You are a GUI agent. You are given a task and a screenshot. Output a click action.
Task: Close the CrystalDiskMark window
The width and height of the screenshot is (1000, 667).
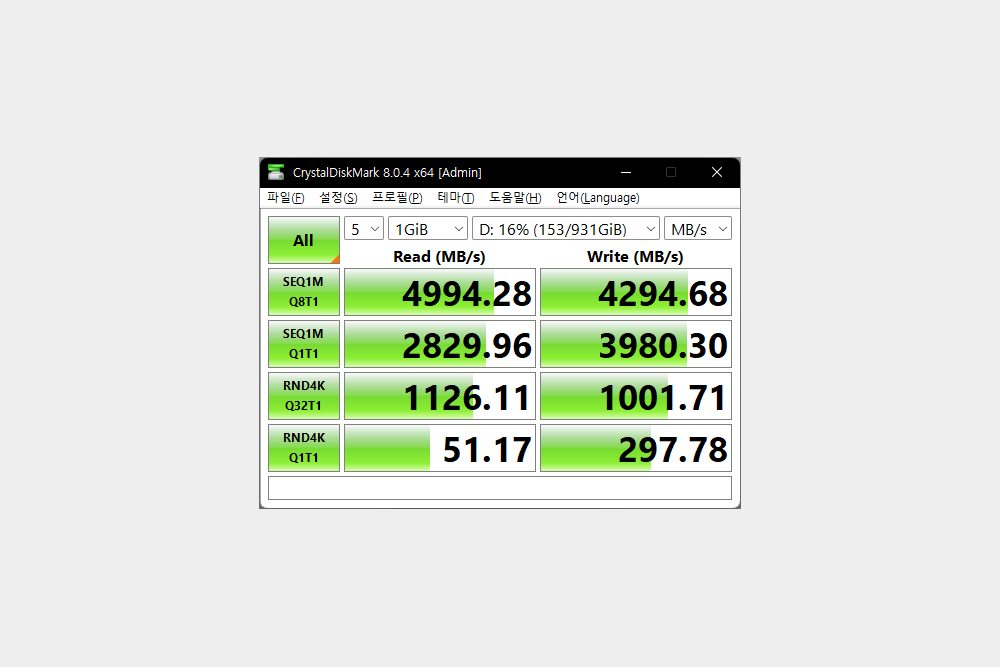pos(717,172)
